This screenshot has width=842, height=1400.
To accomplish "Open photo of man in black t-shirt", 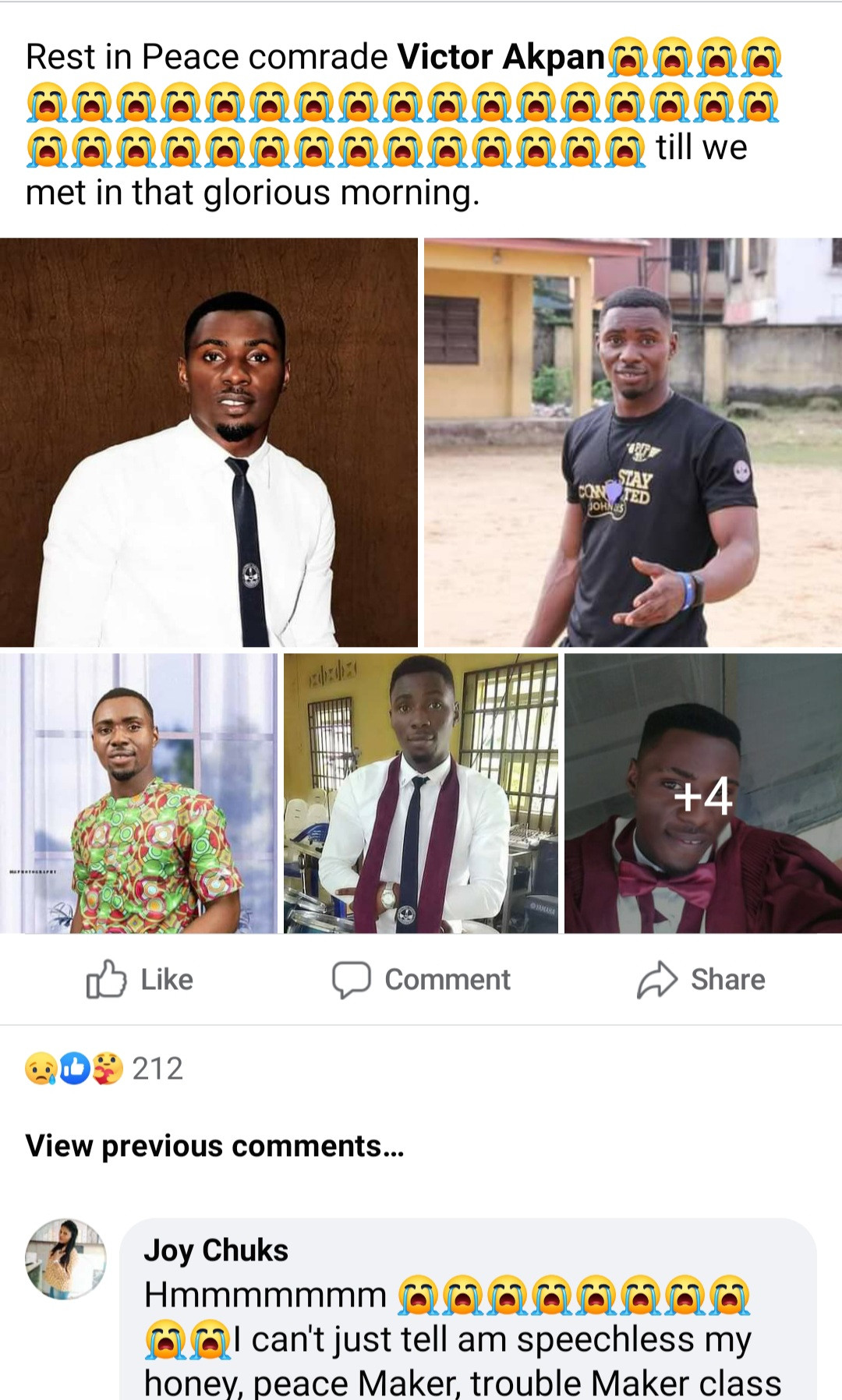I will pos(633,442).
